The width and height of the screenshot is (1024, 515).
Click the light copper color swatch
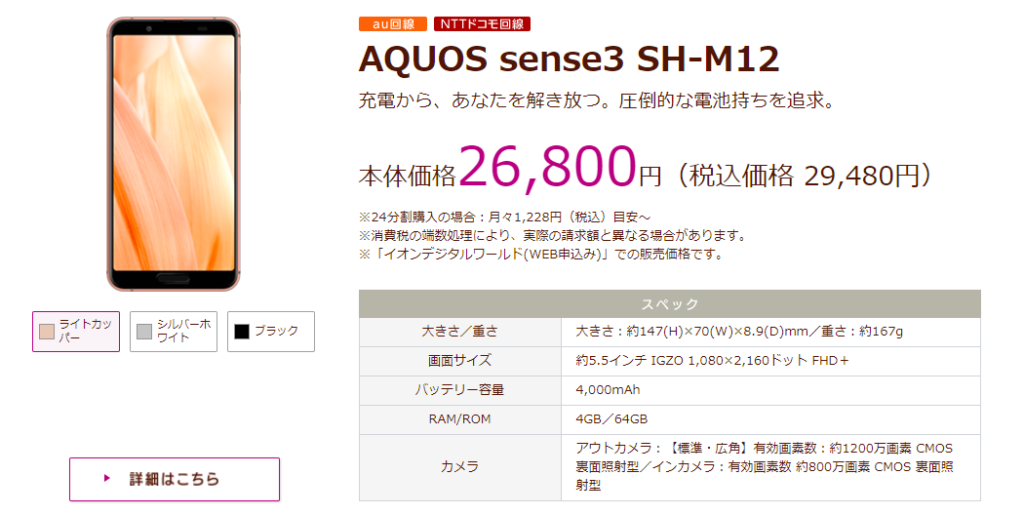(x=47, y=332)
